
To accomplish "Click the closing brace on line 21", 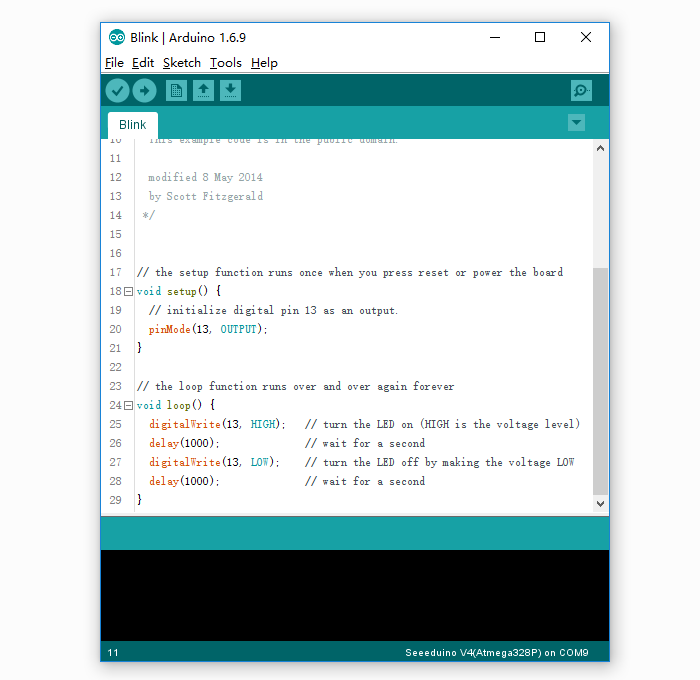I will (139, 348).
